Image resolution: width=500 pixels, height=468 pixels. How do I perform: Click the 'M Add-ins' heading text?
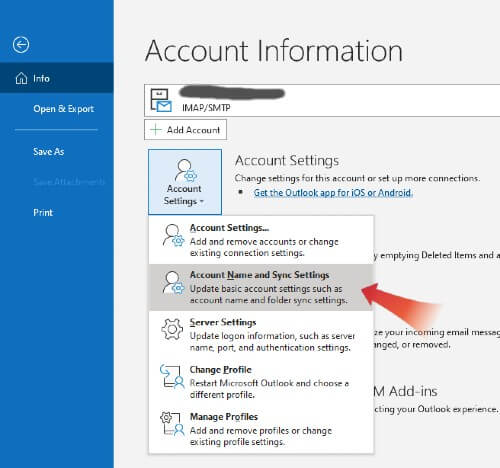point(405,391)
